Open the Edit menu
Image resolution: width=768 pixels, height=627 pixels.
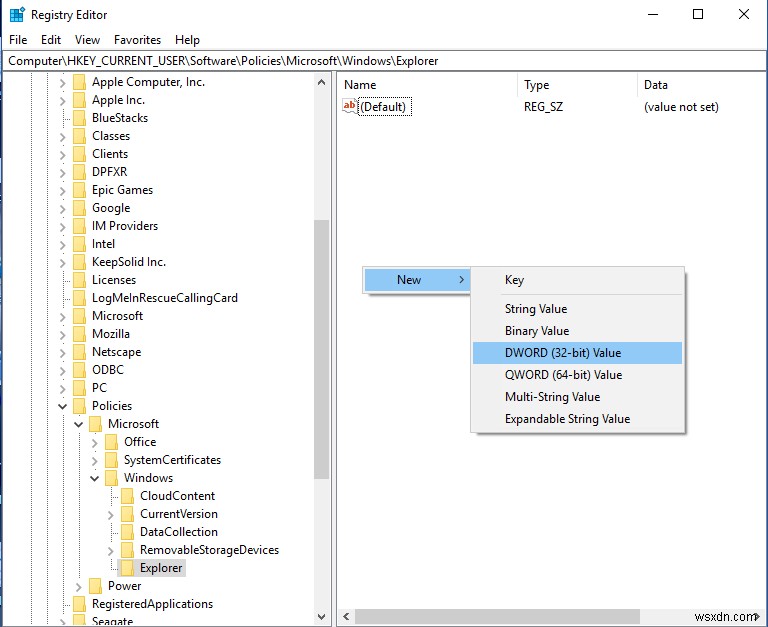point(51,40)
